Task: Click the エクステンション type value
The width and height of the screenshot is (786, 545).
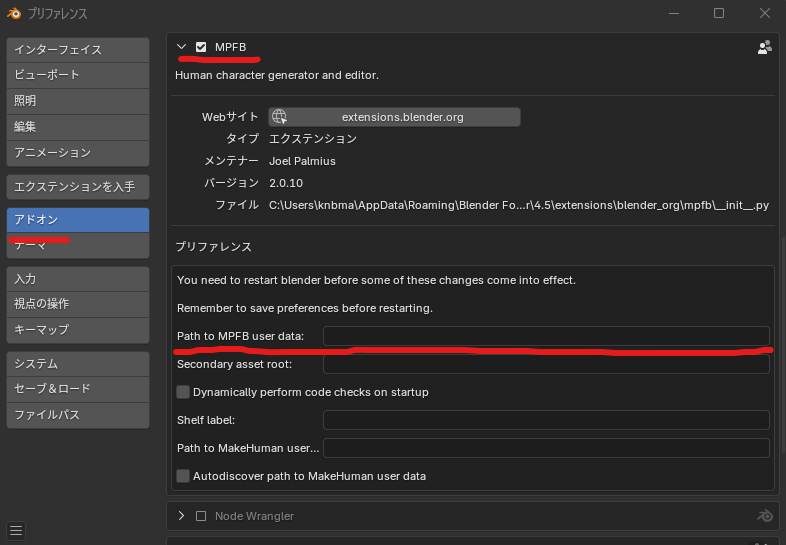Action: [x=313, y=139]
